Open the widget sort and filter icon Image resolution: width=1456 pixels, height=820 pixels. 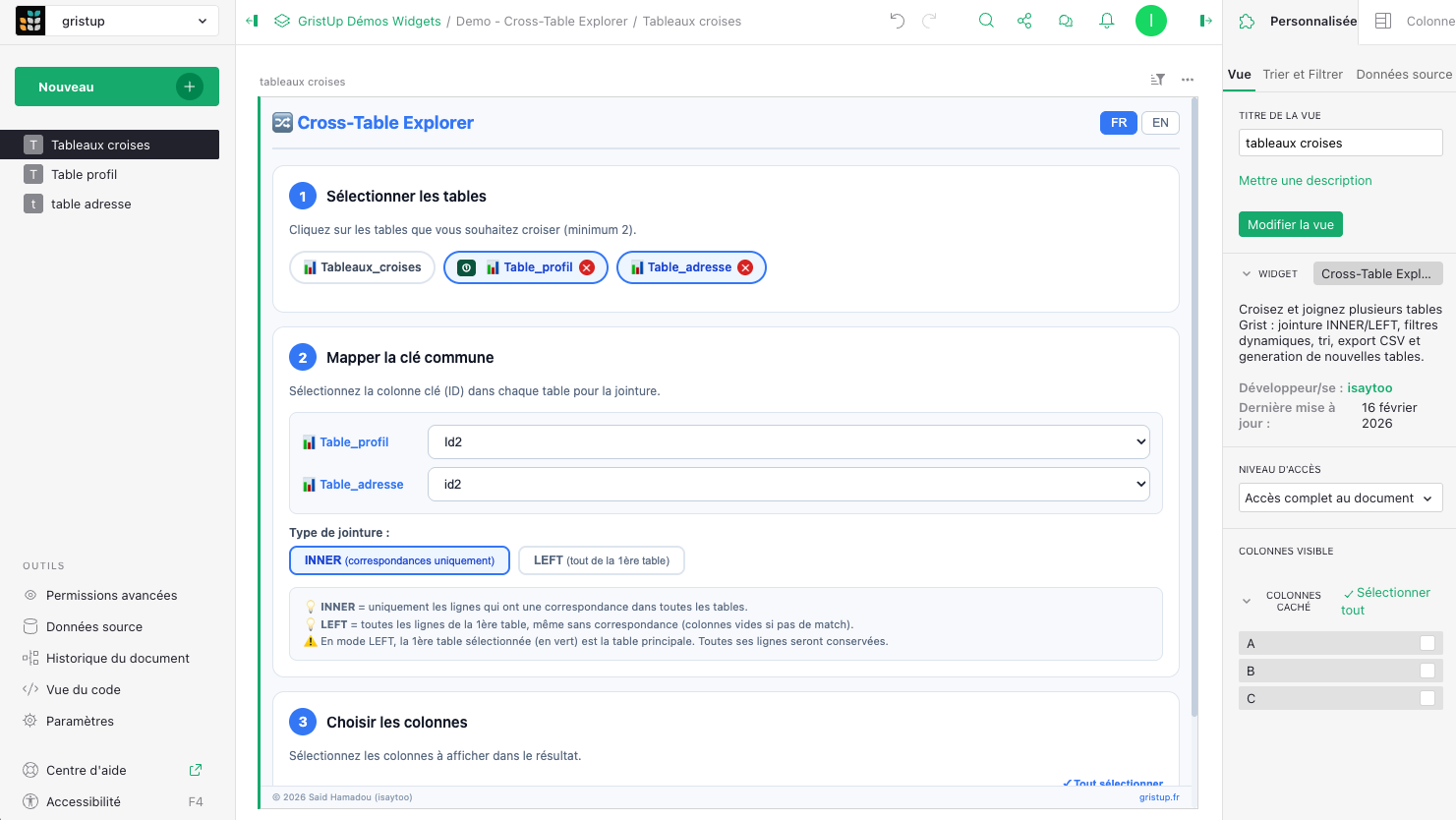point(1158,80)
